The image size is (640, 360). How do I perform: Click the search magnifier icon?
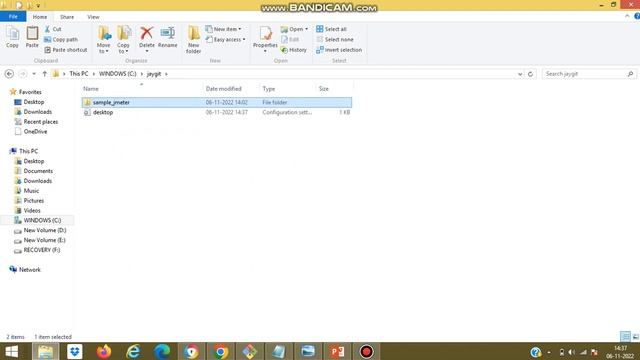[x=630, y=74]
